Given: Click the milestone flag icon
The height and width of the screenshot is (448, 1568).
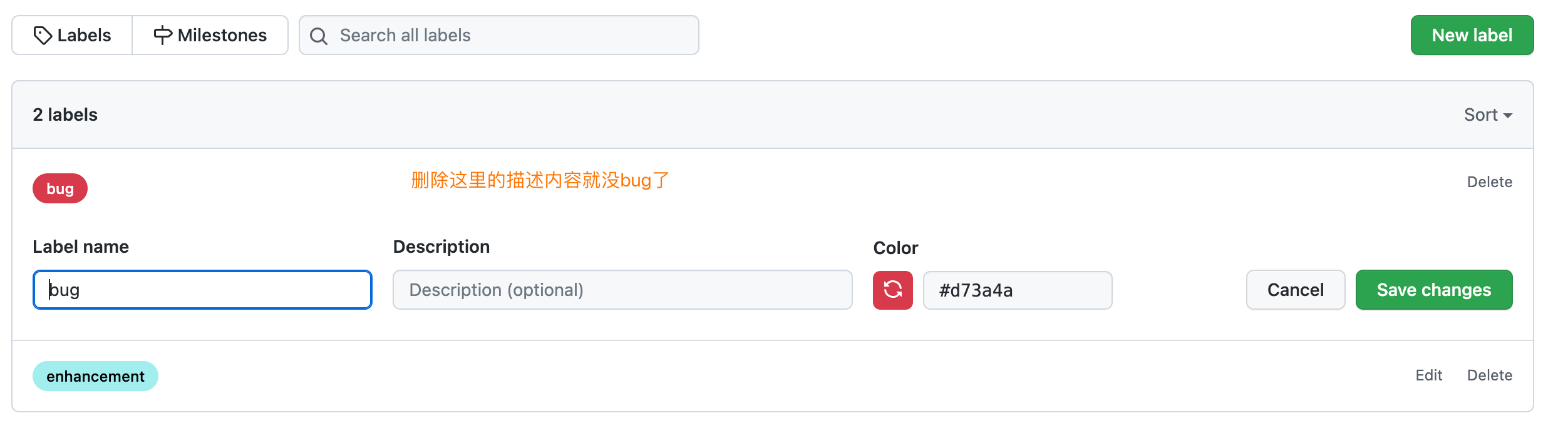Looking at the screenshot, I should [162, 35].
